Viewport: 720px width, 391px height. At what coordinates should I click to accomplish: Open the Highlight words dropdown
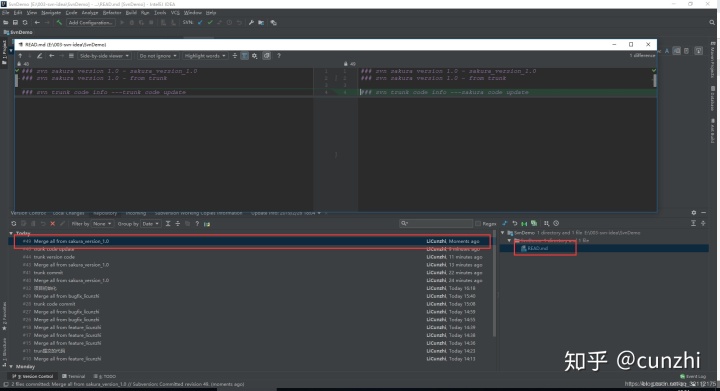click(205, 56)
